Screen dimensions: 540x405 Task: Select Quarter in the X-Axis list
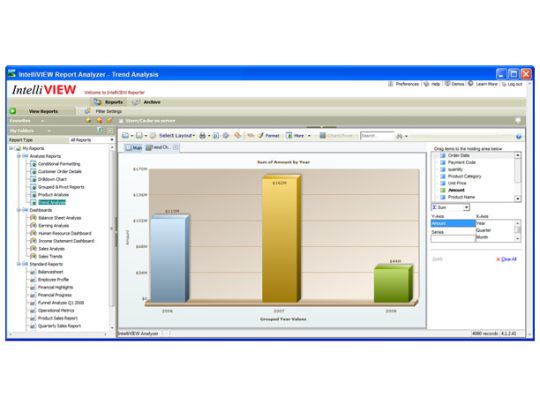click(484, 230)
